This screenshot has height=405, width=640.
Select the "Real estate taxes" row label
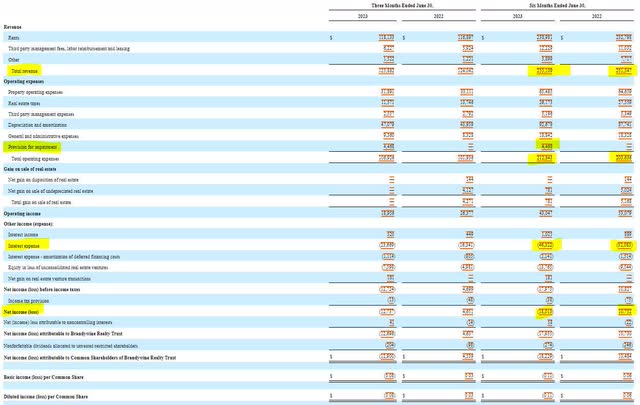pyautogui.click(x=24, y=103)
